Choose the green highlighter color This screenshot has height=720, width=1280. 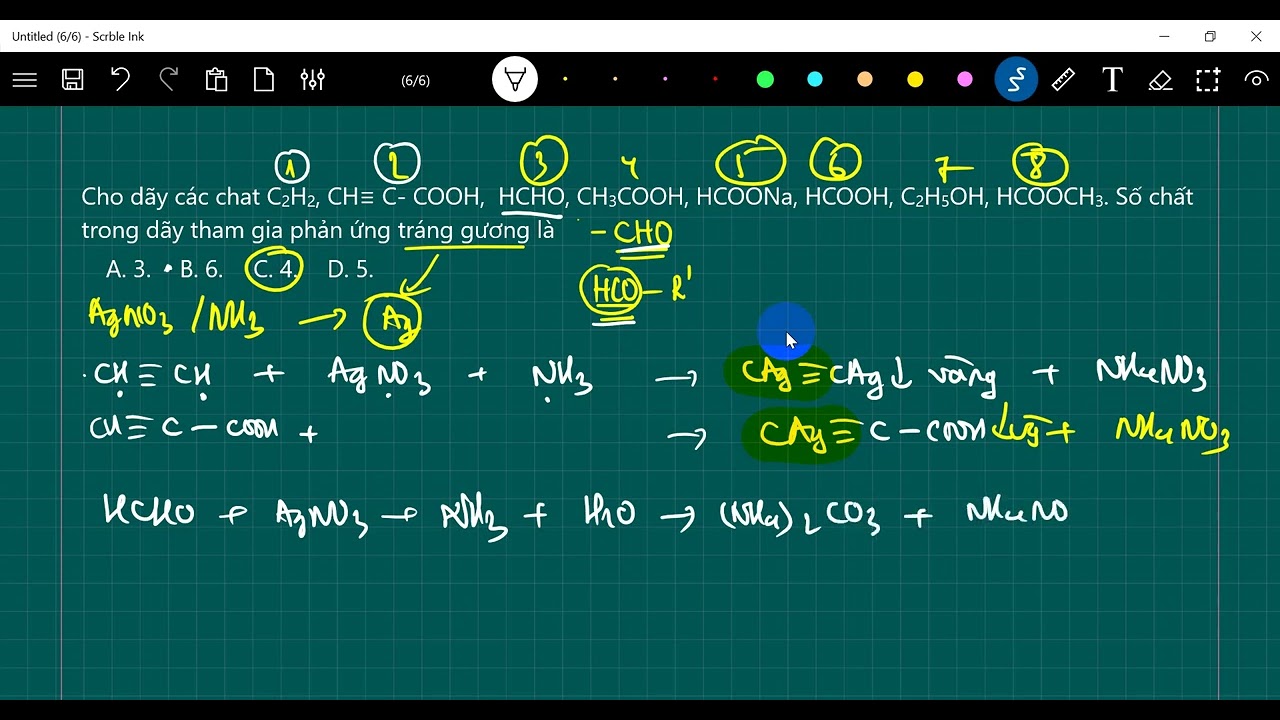[765, 80]
